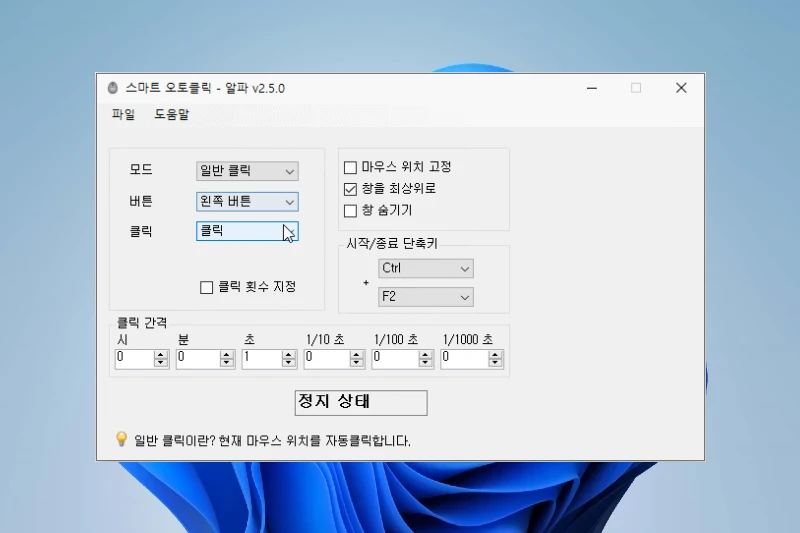Viewport: 800px width, 533px height.
Task: Increase the 초 seconds spinner value
Action: click(289, 354)
